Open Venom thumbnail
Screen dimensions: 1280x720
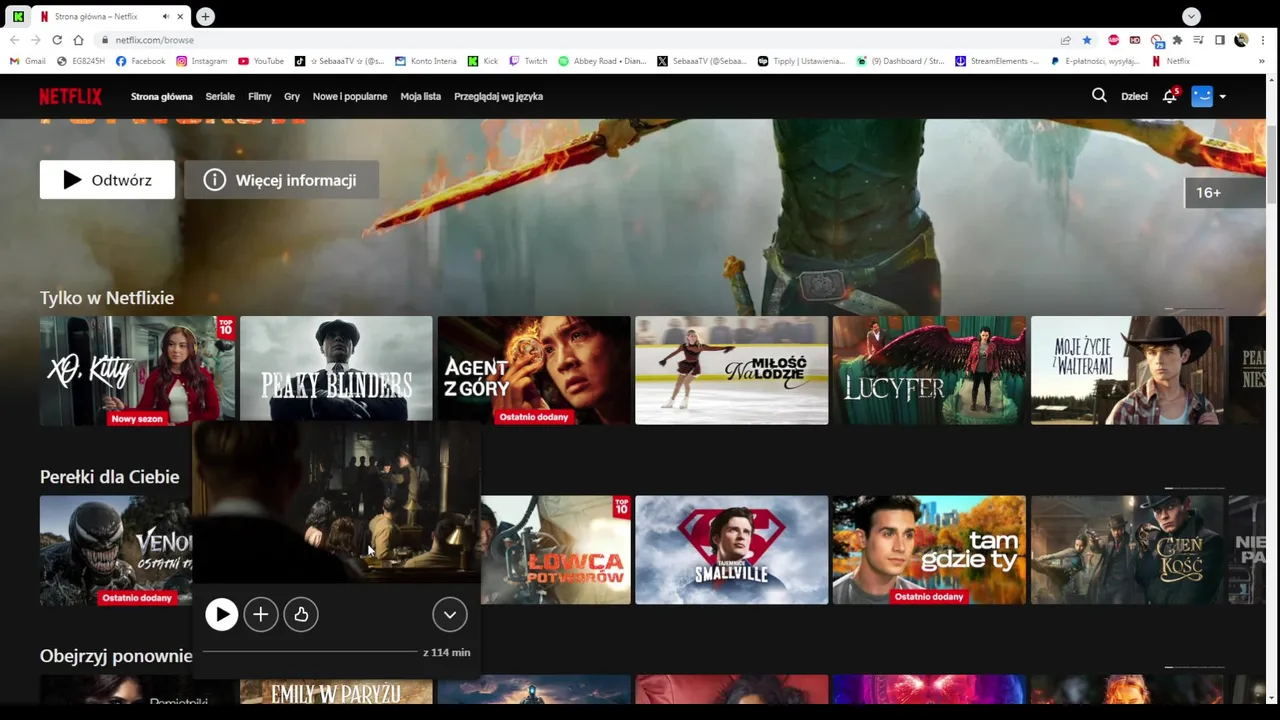tap(115, 550)
